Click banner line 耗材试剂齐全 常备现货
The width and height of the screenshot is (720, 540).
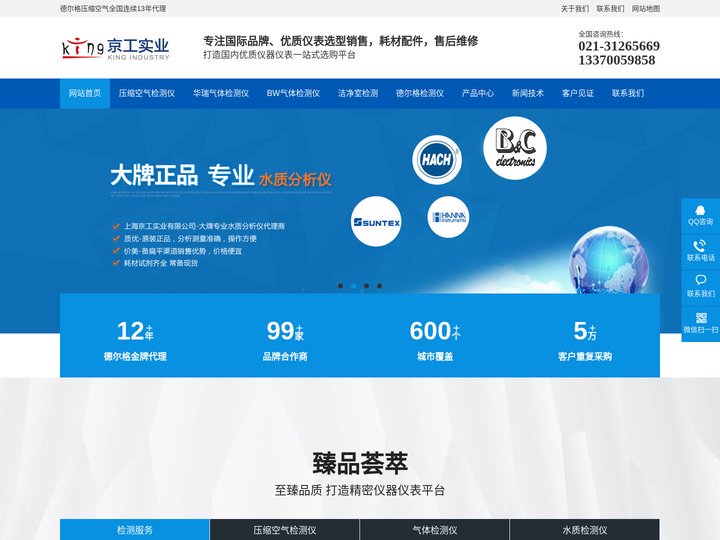tap(161, 263)
